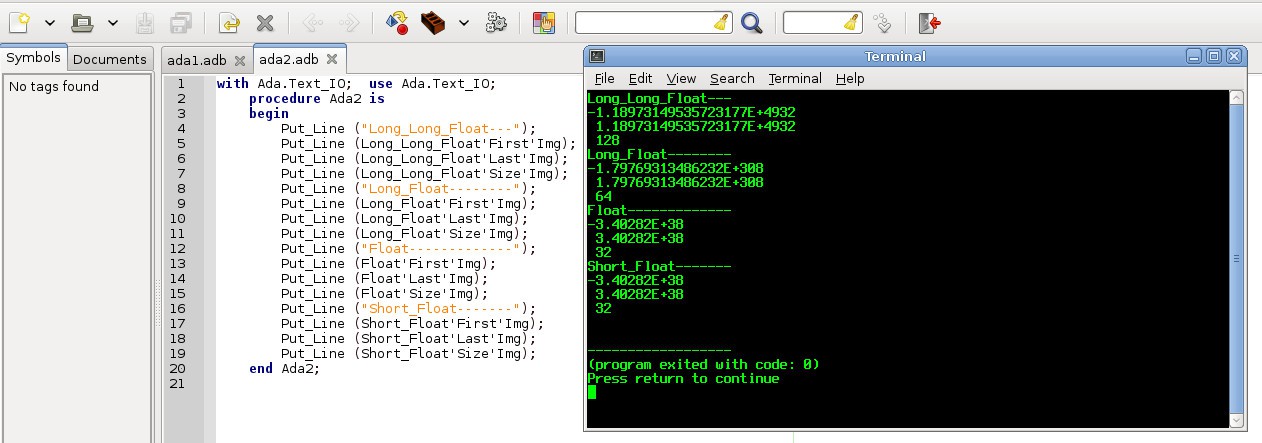Minimize the Terminal window
This screenshot has width=1262, height=443.
click(x=1195, y=56)
